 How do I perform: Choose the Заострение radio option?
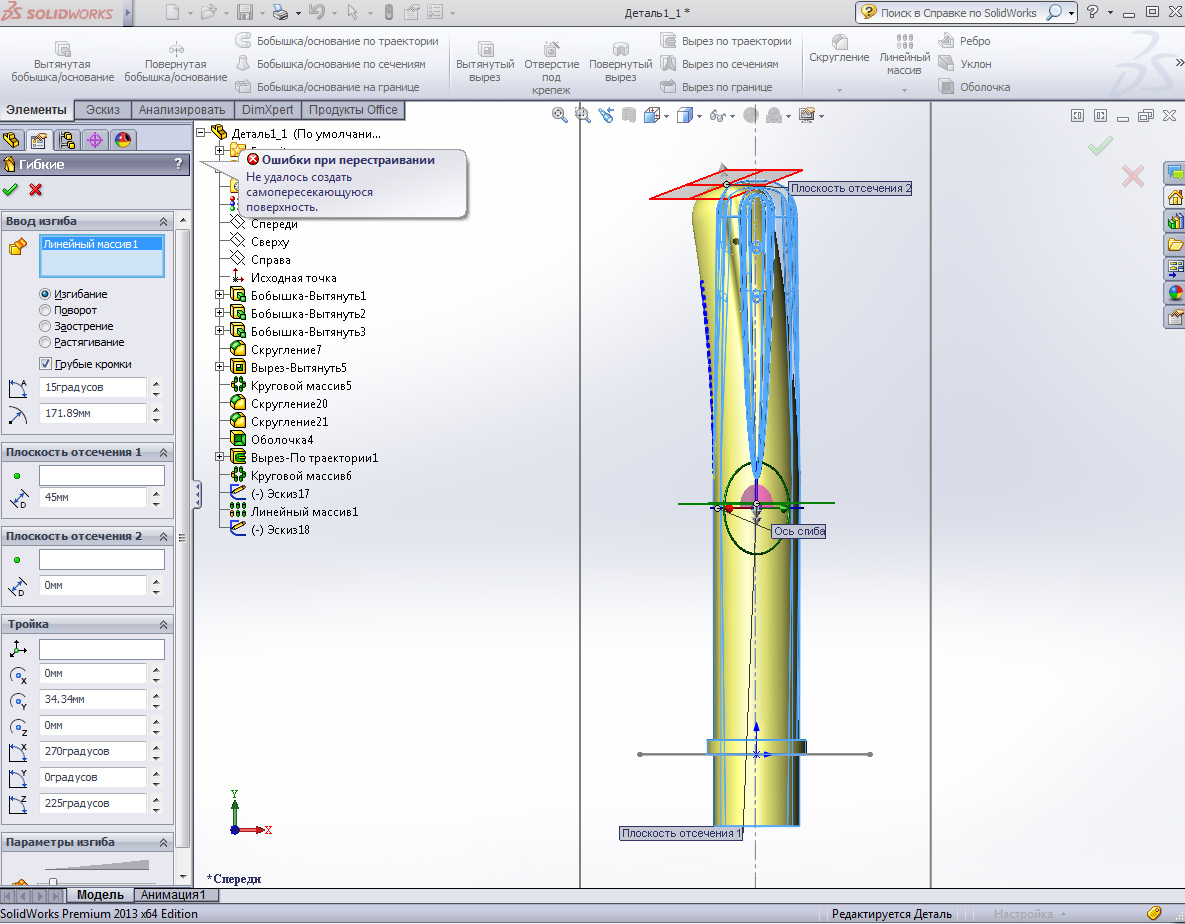click(45, 326)
